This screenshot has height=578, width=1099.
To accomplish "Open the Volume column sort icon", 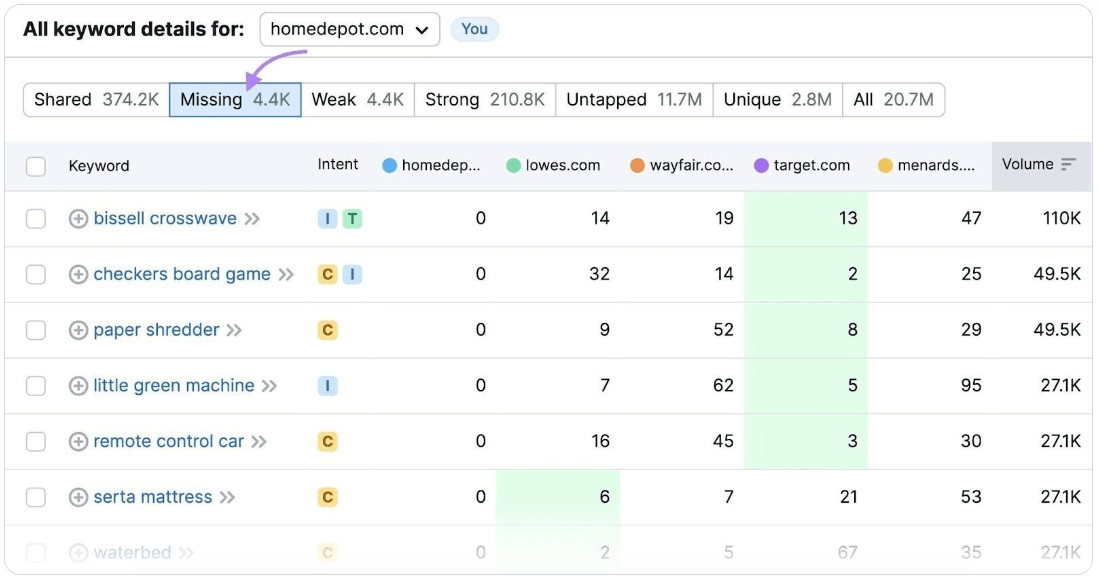I will coord(1069,166).
